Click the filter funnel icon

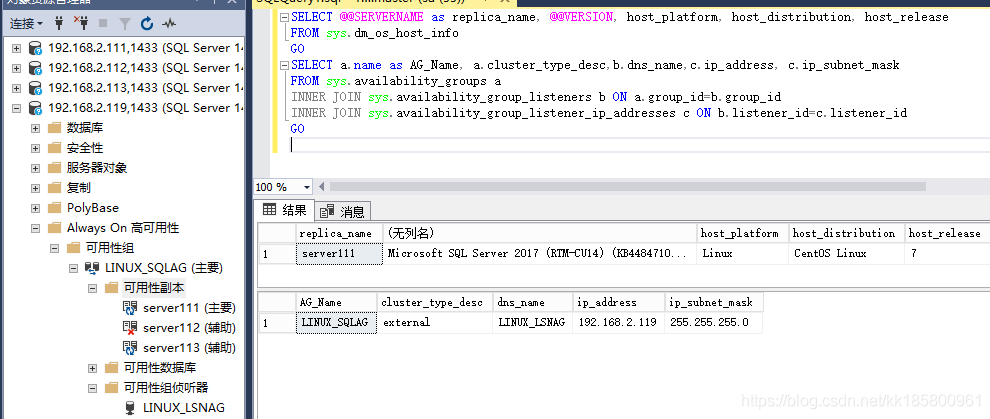(x=125, y=24)
